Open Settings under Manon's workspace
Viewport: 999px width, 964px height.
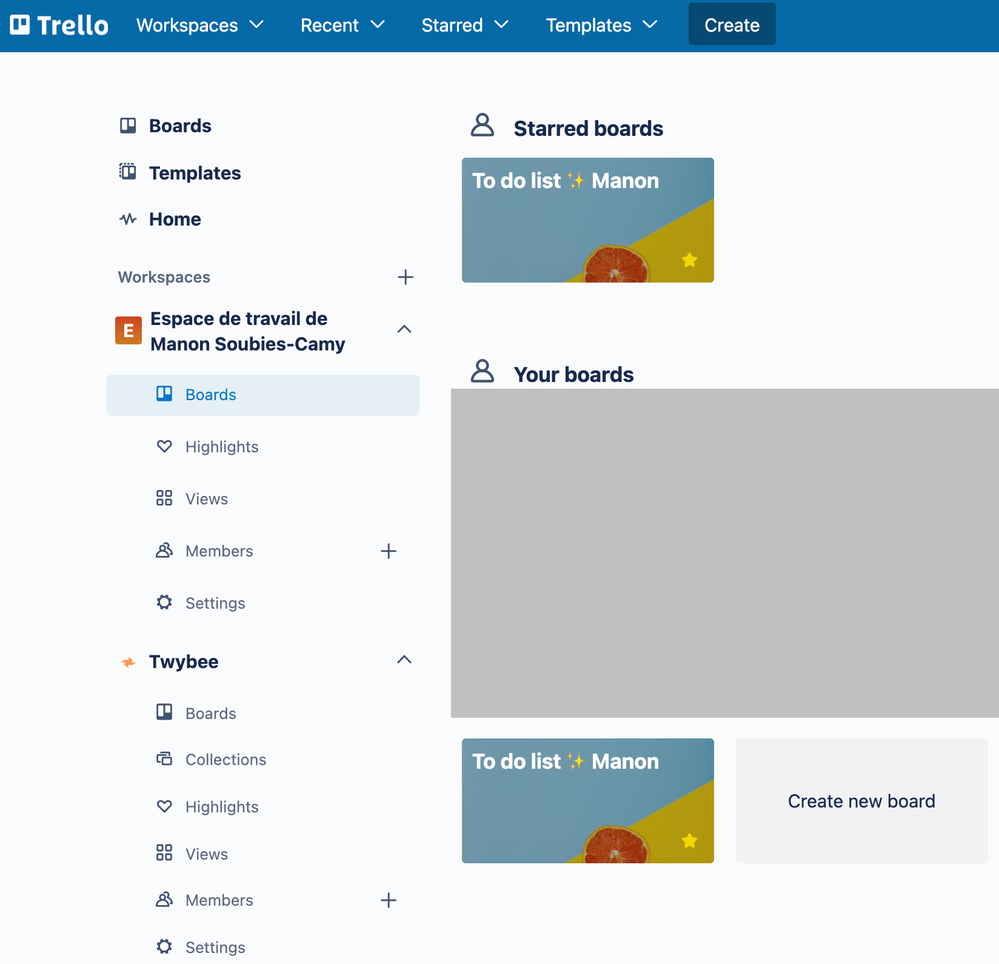point(215,603)
